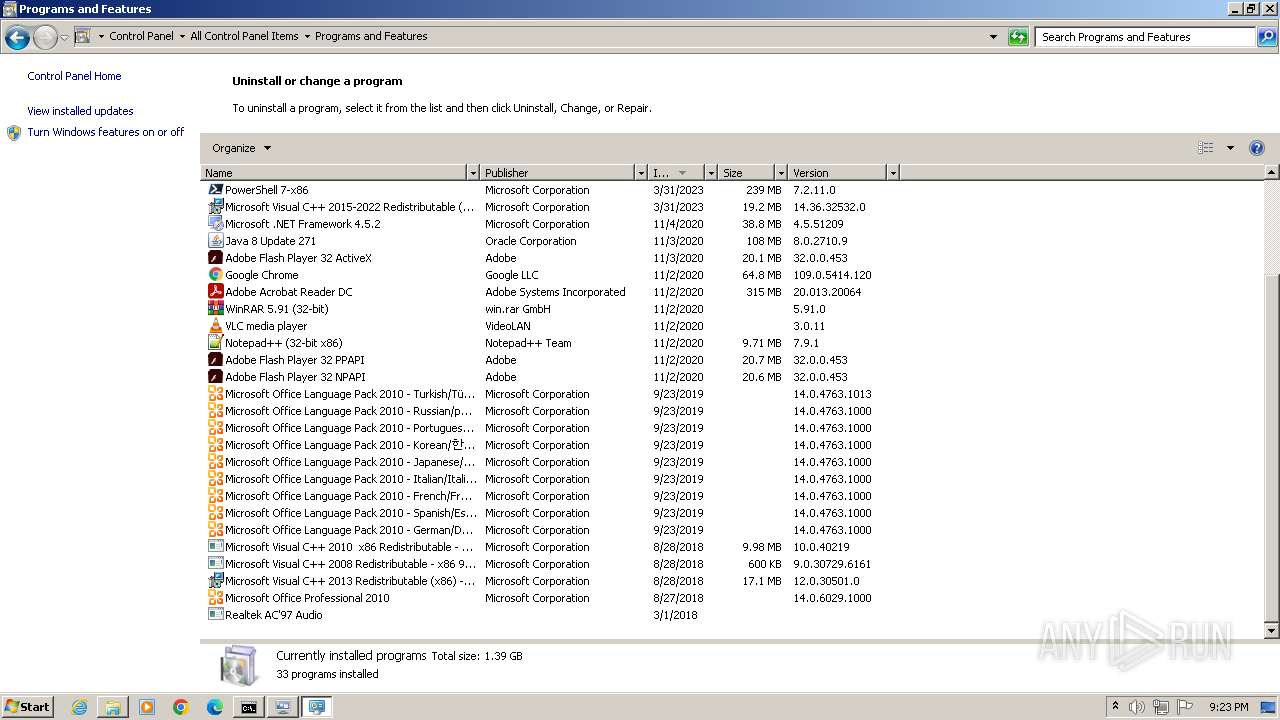Open the address bar history dropdown
The image size is (1280, 720).
(993, 37)
